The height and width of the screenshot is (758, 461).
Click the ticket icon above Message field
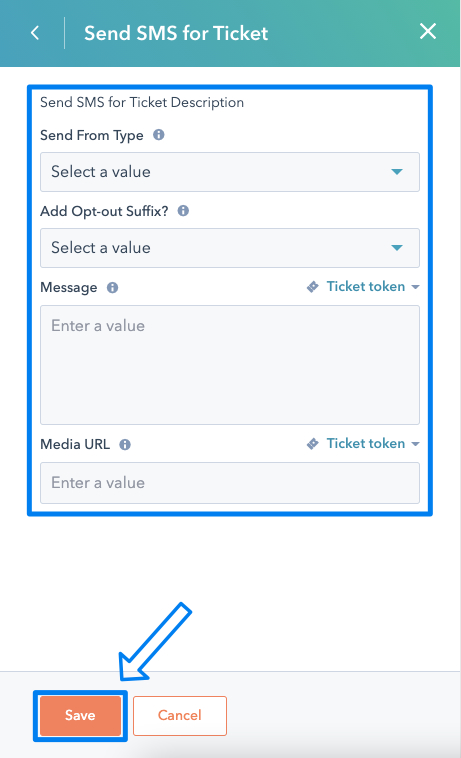coord(313,287)
